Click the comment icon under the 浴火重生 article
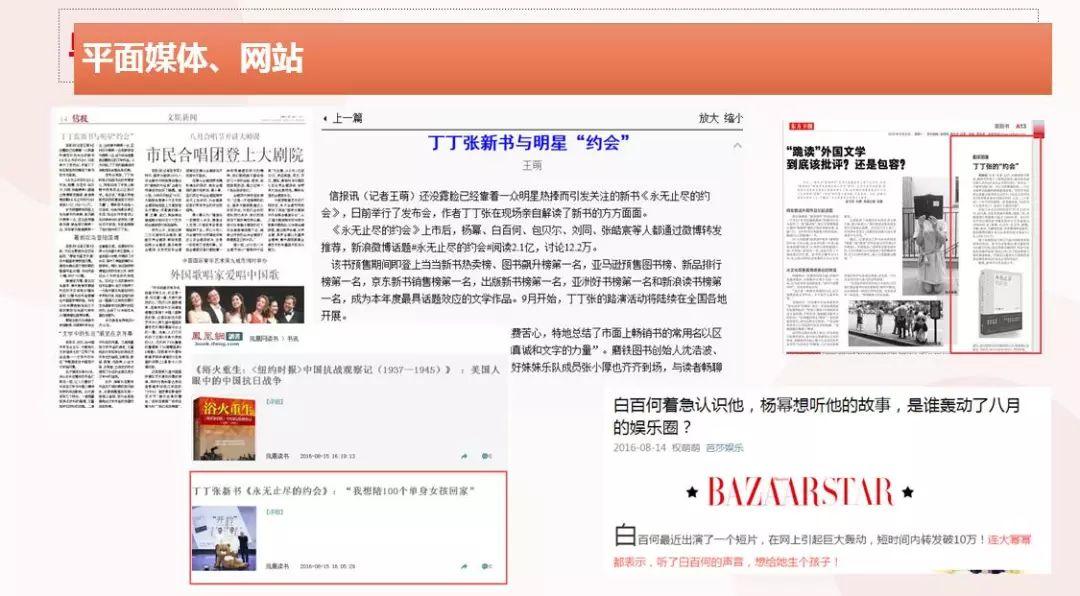The width and height of the screenshot is (1080, 596). [486, 456]
